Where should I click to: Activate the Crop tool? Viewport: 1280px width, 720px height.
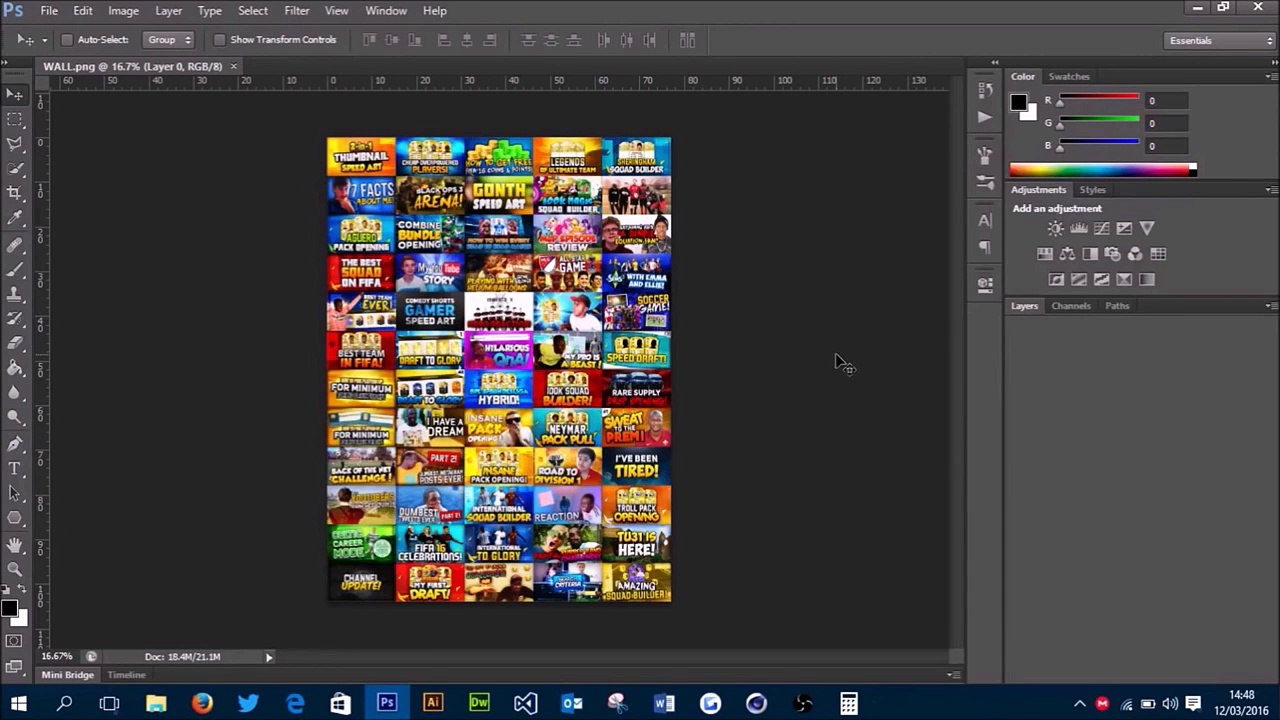tap(15, 194)
